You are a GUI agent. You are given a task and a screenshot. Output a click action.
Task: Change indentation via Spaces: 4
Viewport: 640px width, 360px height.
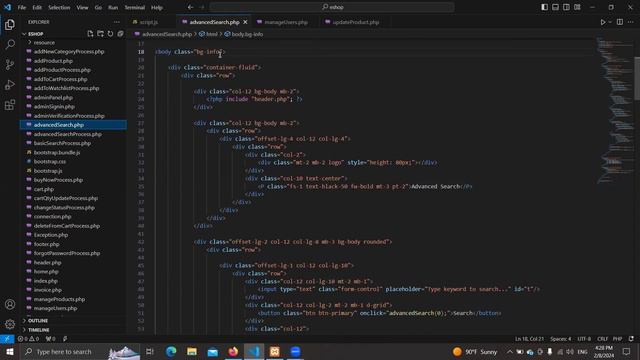pyautogui.click(x=561, y=339)
